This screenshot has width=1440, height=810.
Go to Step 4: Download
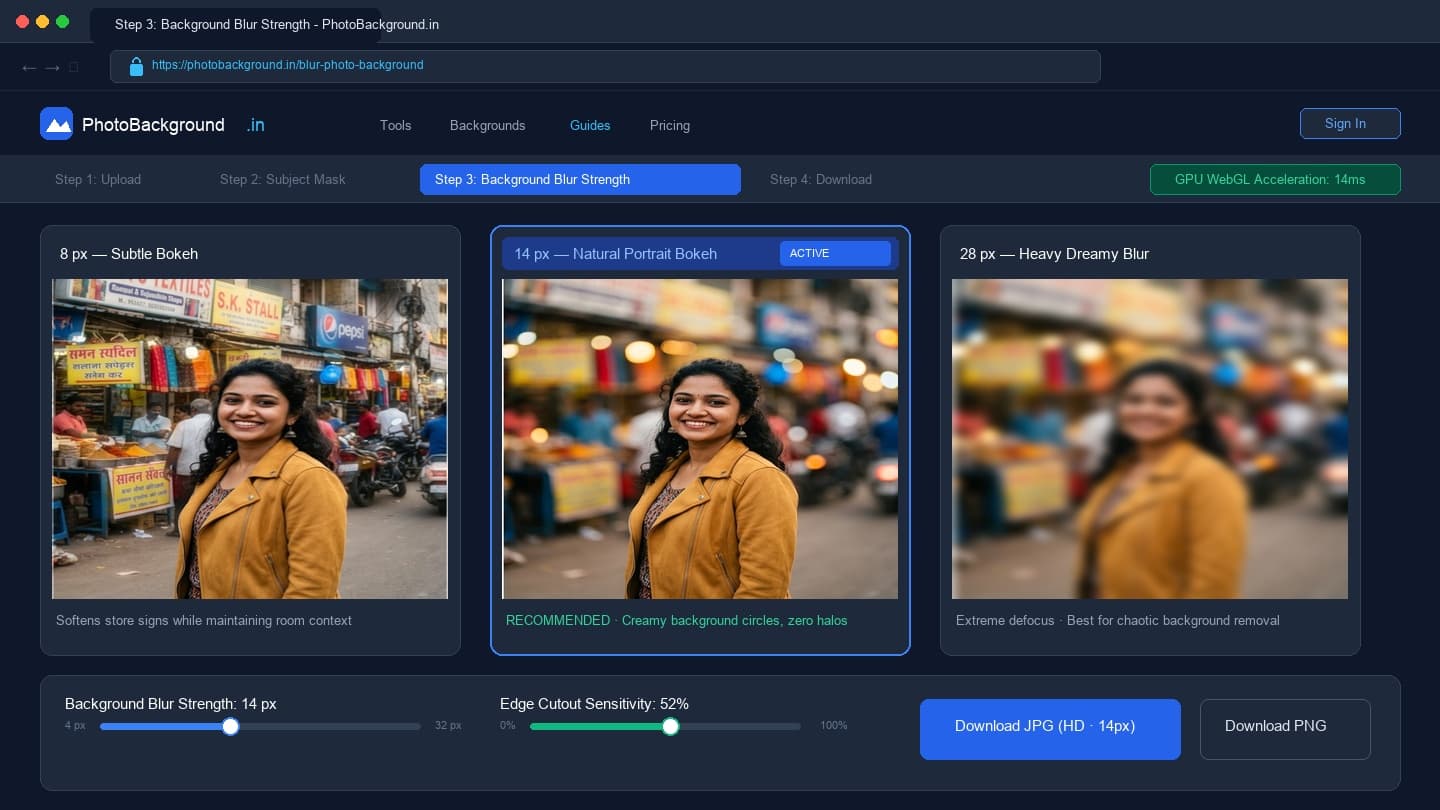[x=821, y=179]
